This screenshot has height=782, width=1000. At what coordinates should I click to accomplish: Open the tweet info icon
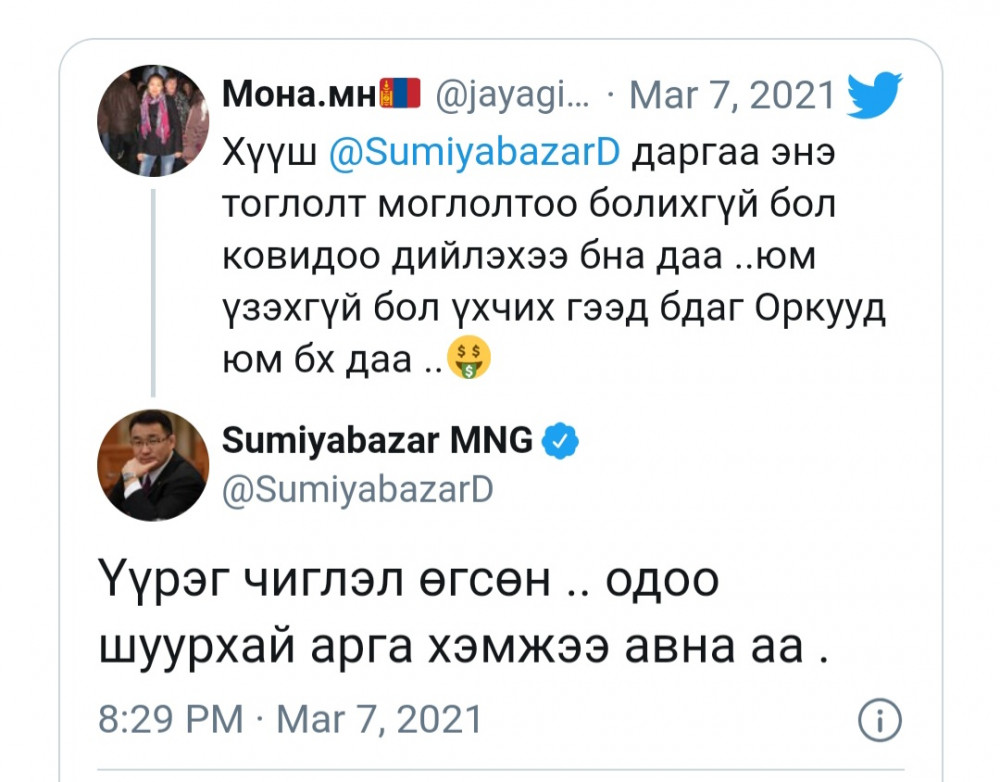point(880,720)
